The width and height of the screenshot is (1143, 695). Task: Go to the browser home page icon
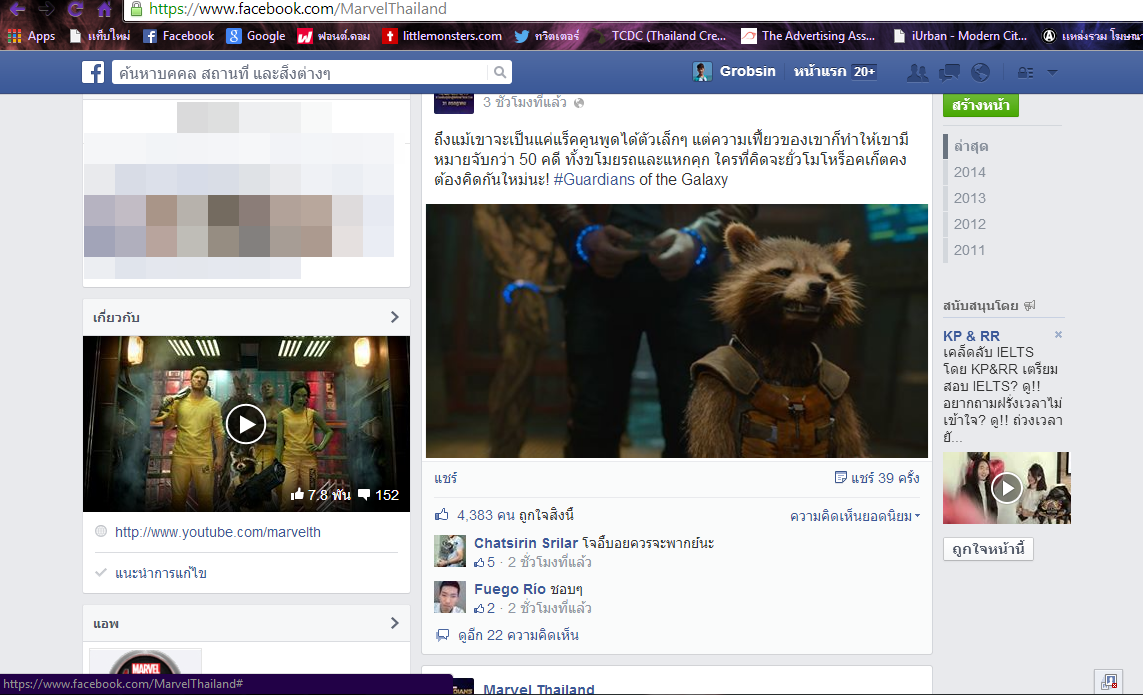coord(104,9)
